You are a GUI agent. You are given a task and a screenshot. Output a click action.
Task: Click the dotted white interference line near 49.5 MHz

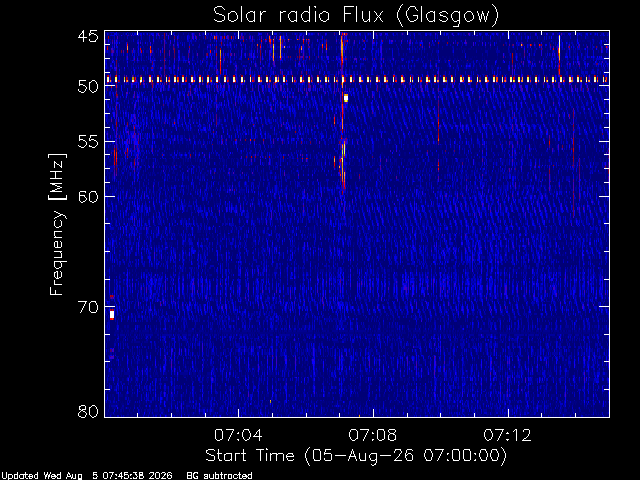(357, 80)
